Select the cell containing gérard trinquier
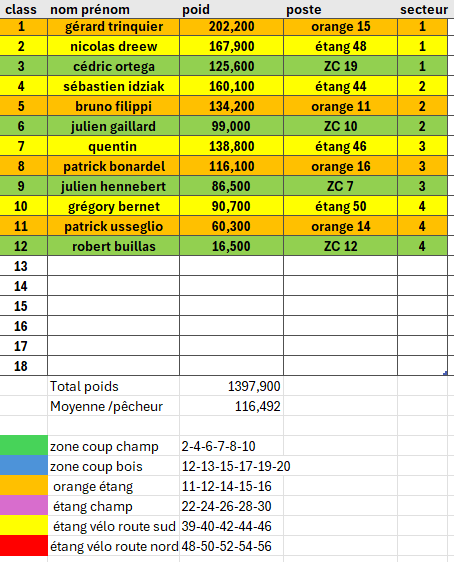 tap(113, 27)
